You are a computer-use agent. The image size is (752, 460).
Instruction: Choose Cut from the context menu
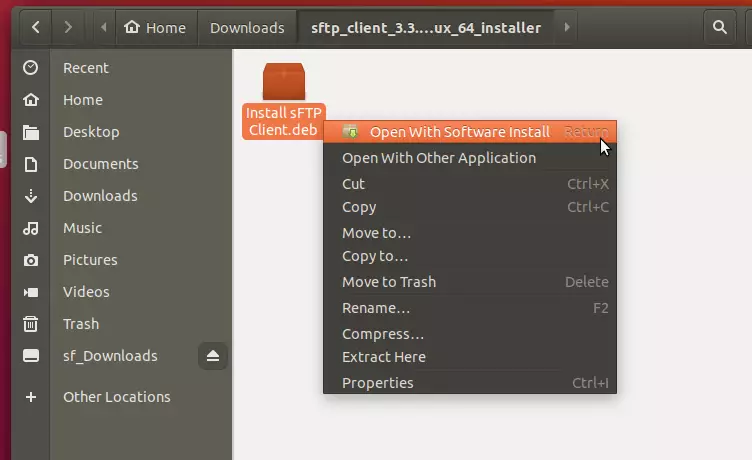pyautogui.click(x=470, y=184)
